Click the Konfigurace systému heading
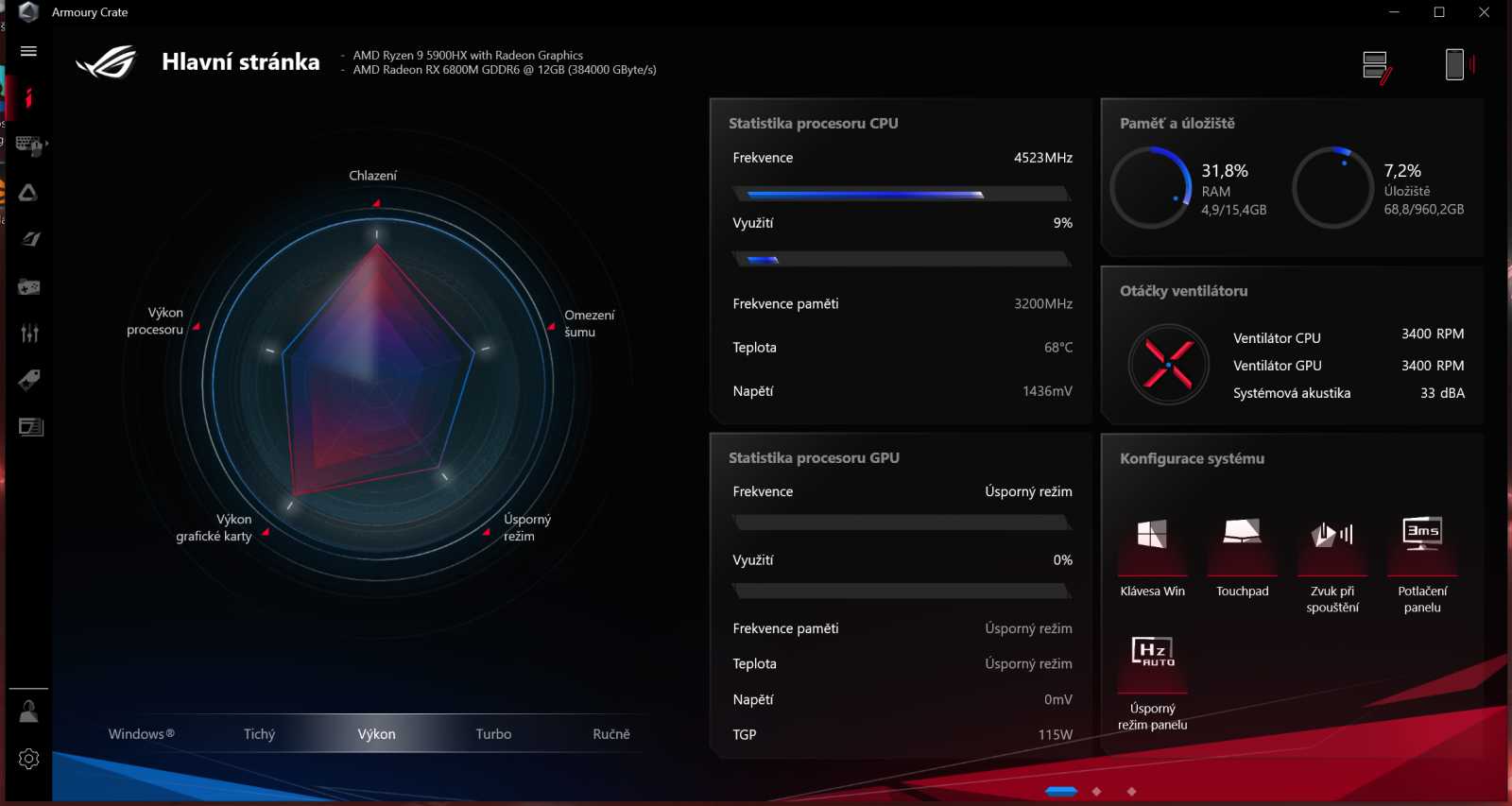 [1192, 458]
